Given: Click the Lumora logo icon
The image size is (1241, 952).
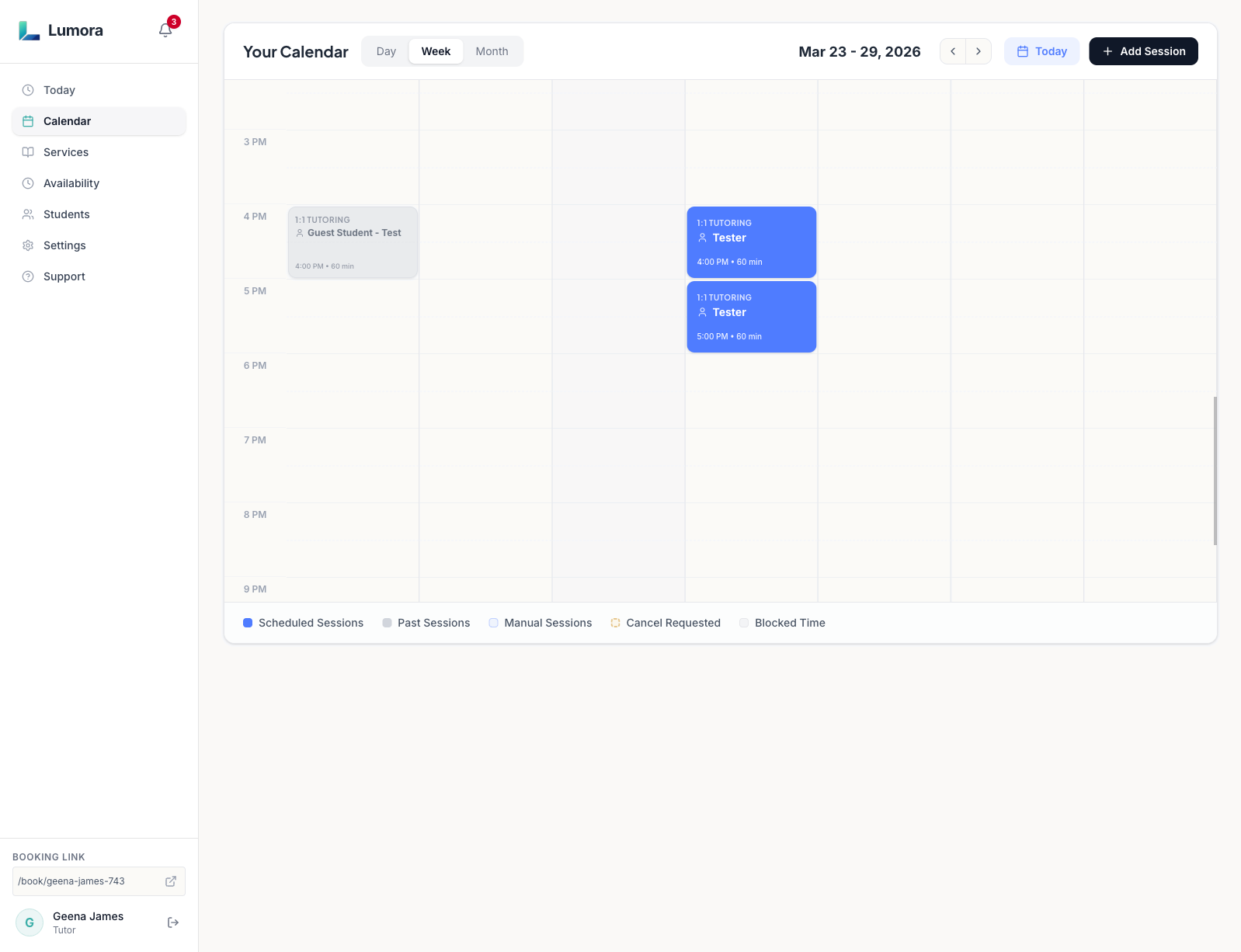Looking at the screenshot, I should click(29, 30).
